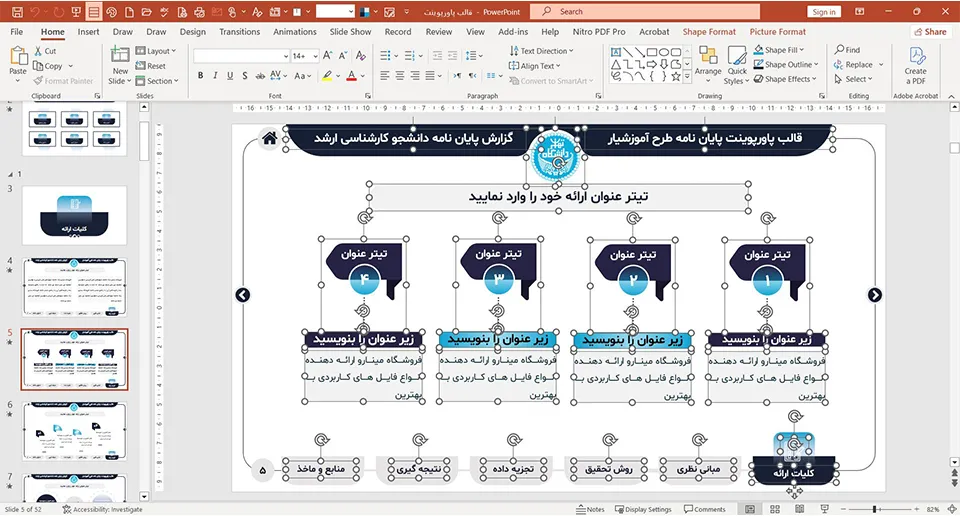This screenshot has height=516, width=960.
Task: Increase font size with the A up icon
Action: [328, 56]
